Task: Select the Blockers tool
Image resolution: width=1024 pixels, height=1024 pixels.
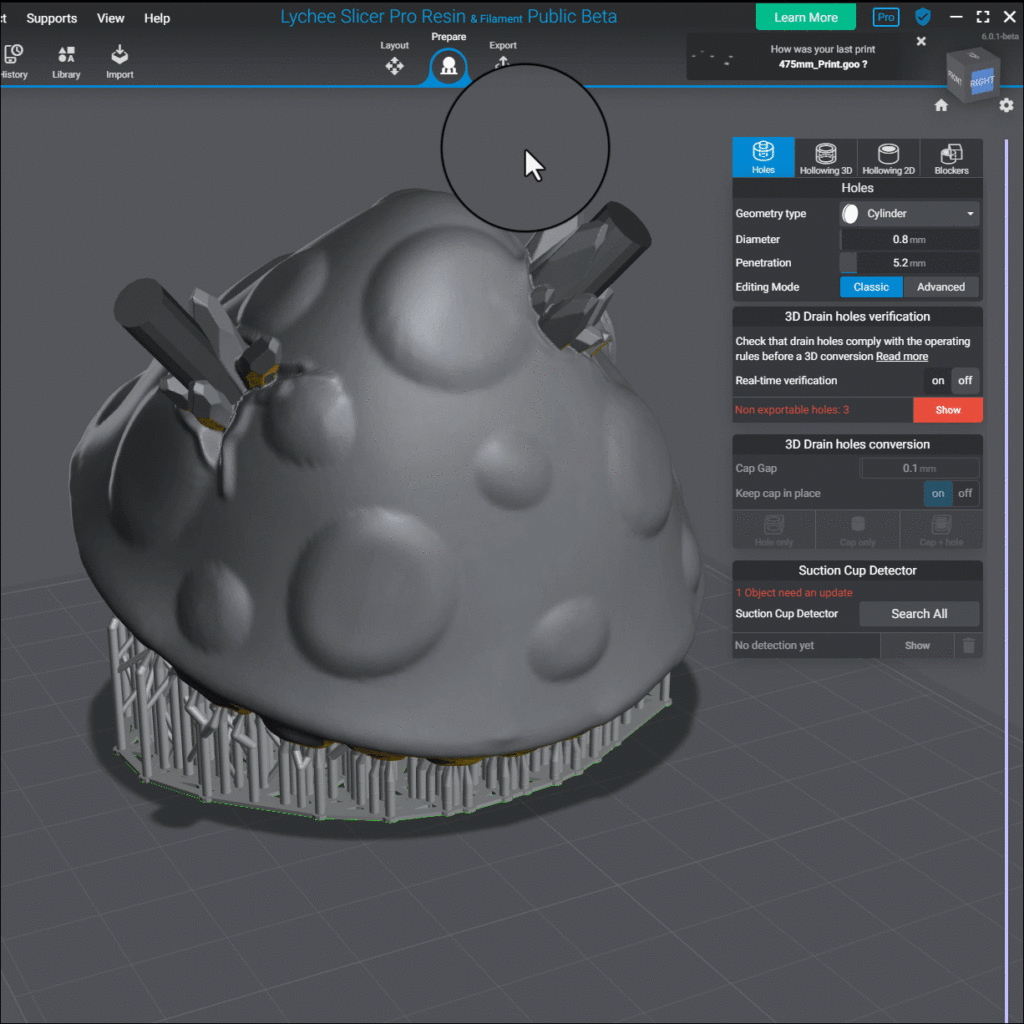Action: tap(950, 157)
